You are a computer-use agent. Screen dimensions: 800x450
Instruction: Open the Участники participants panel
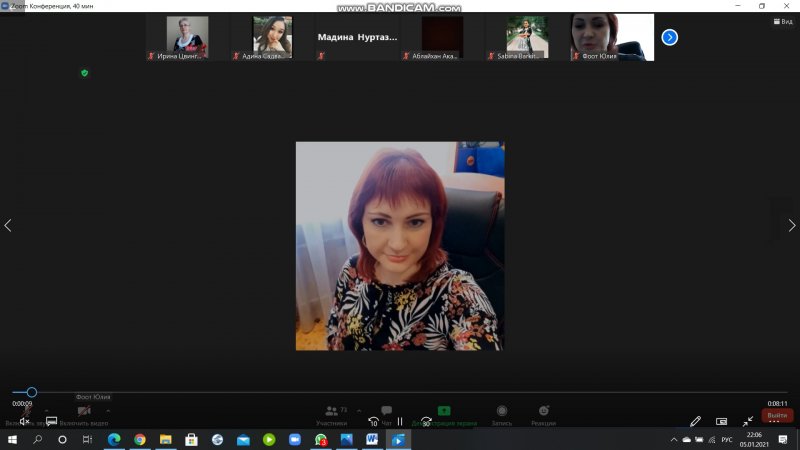click(332, 415)
